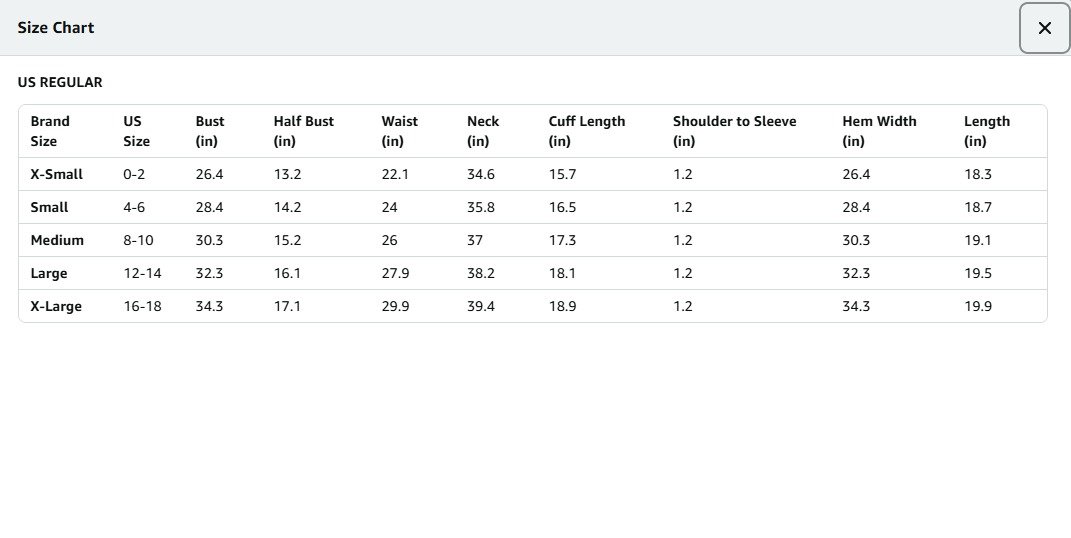Select the Cuff Length (in) header
The width and height of the screenshot is (1071, 538).
587,131
